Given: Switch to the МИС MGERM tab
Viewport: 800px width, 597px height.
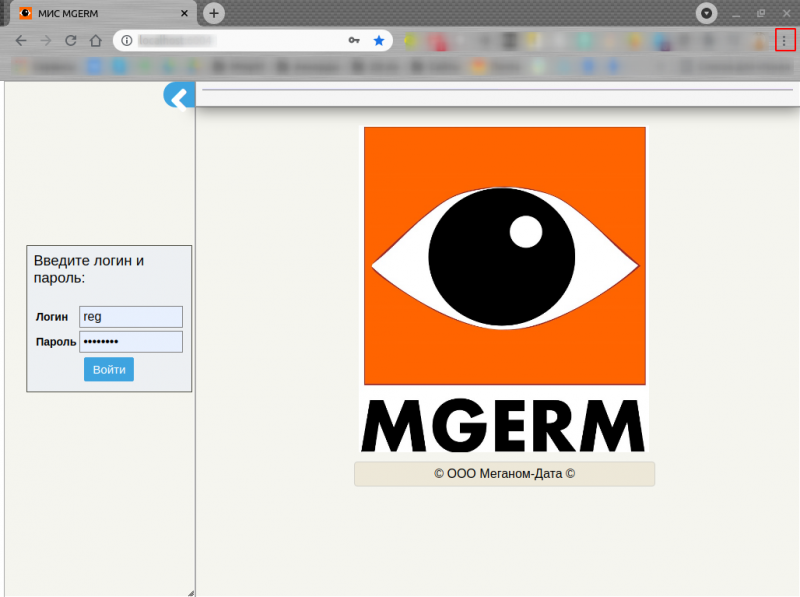Looking at the screenshot, I should tap(90, 14).
